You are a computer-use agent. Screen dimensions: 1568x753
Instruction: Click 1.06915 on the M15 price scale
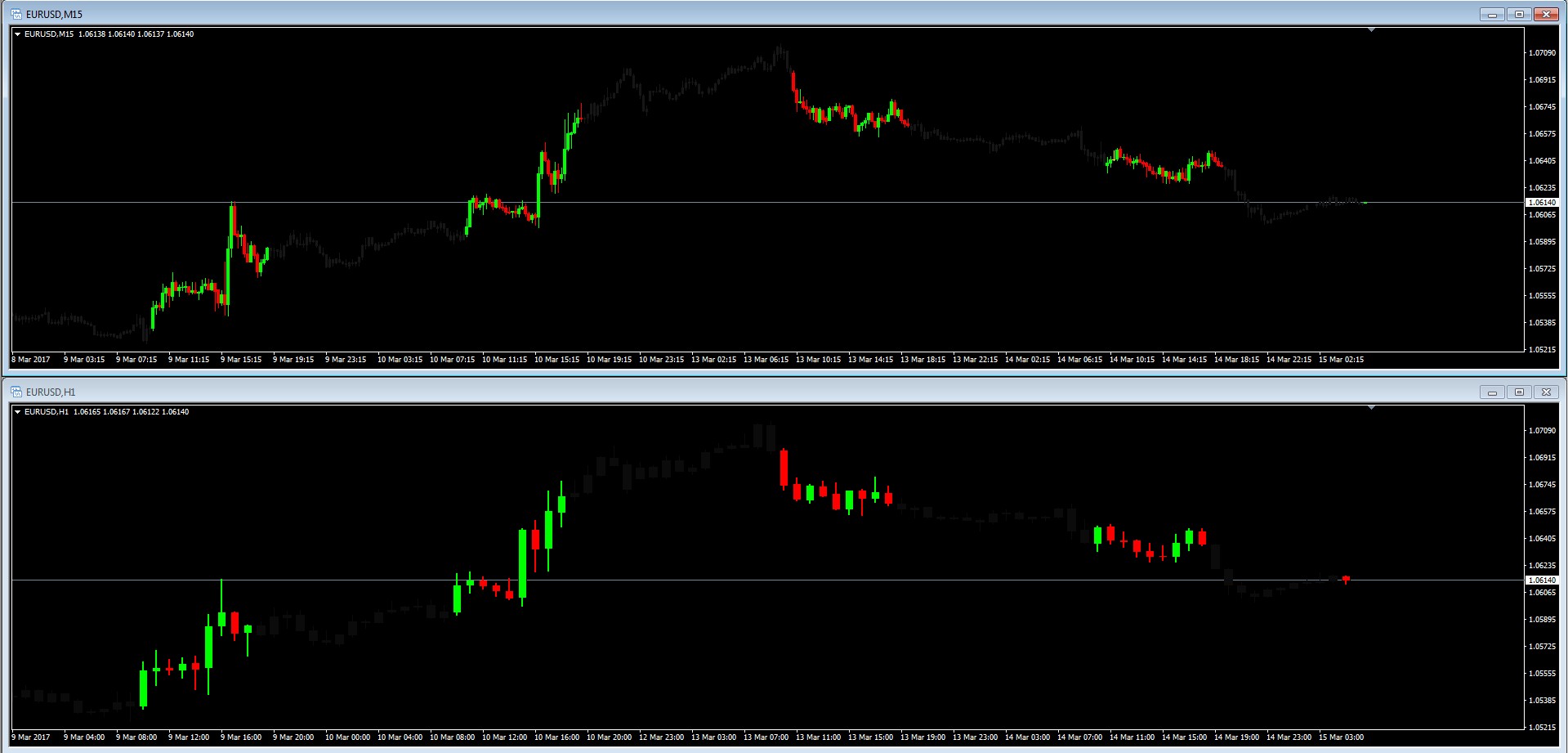(1543, 80)
